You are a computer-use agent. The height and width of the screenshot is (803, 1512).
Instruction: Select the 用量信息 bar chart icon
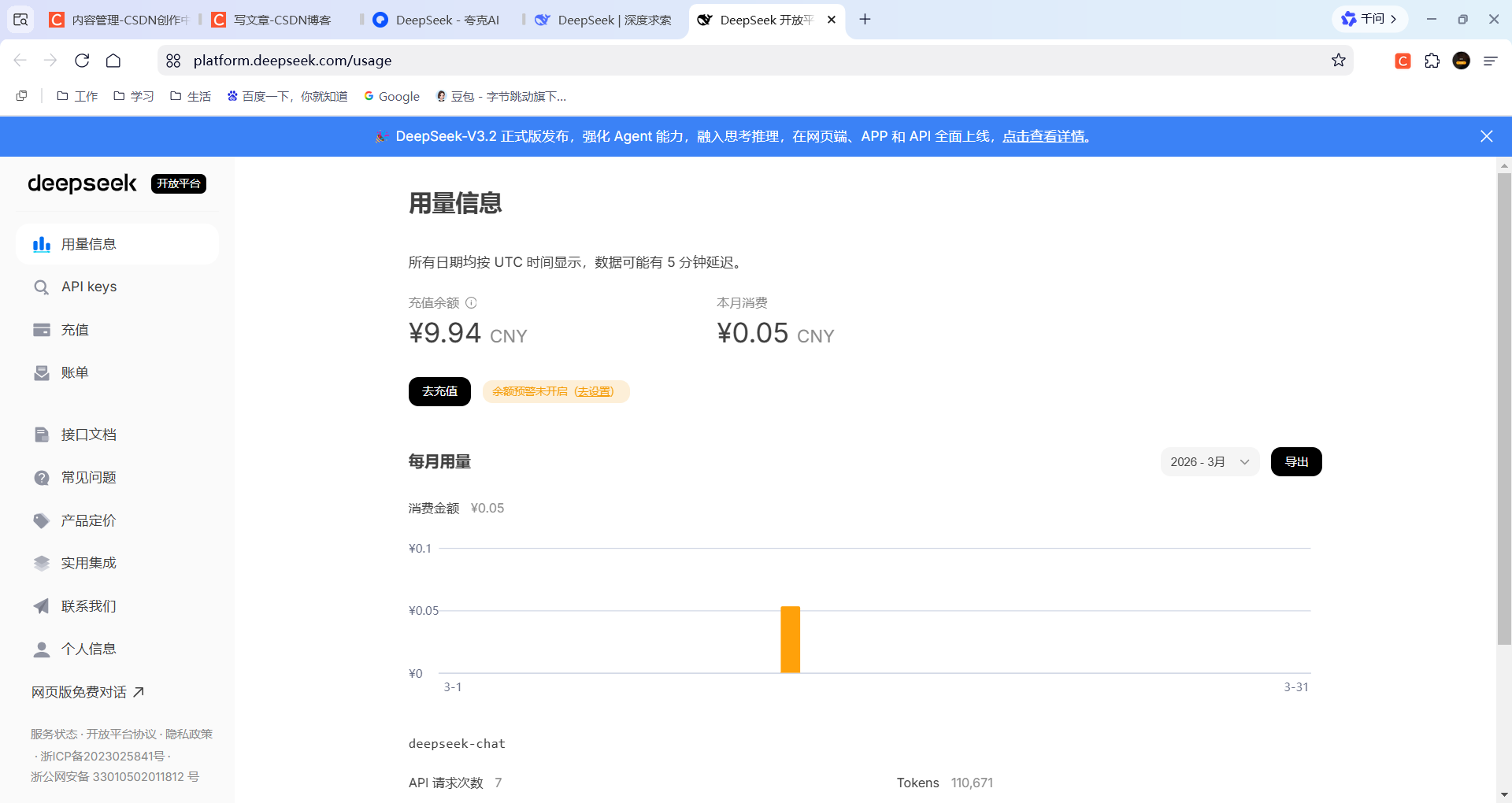(41, 244)
